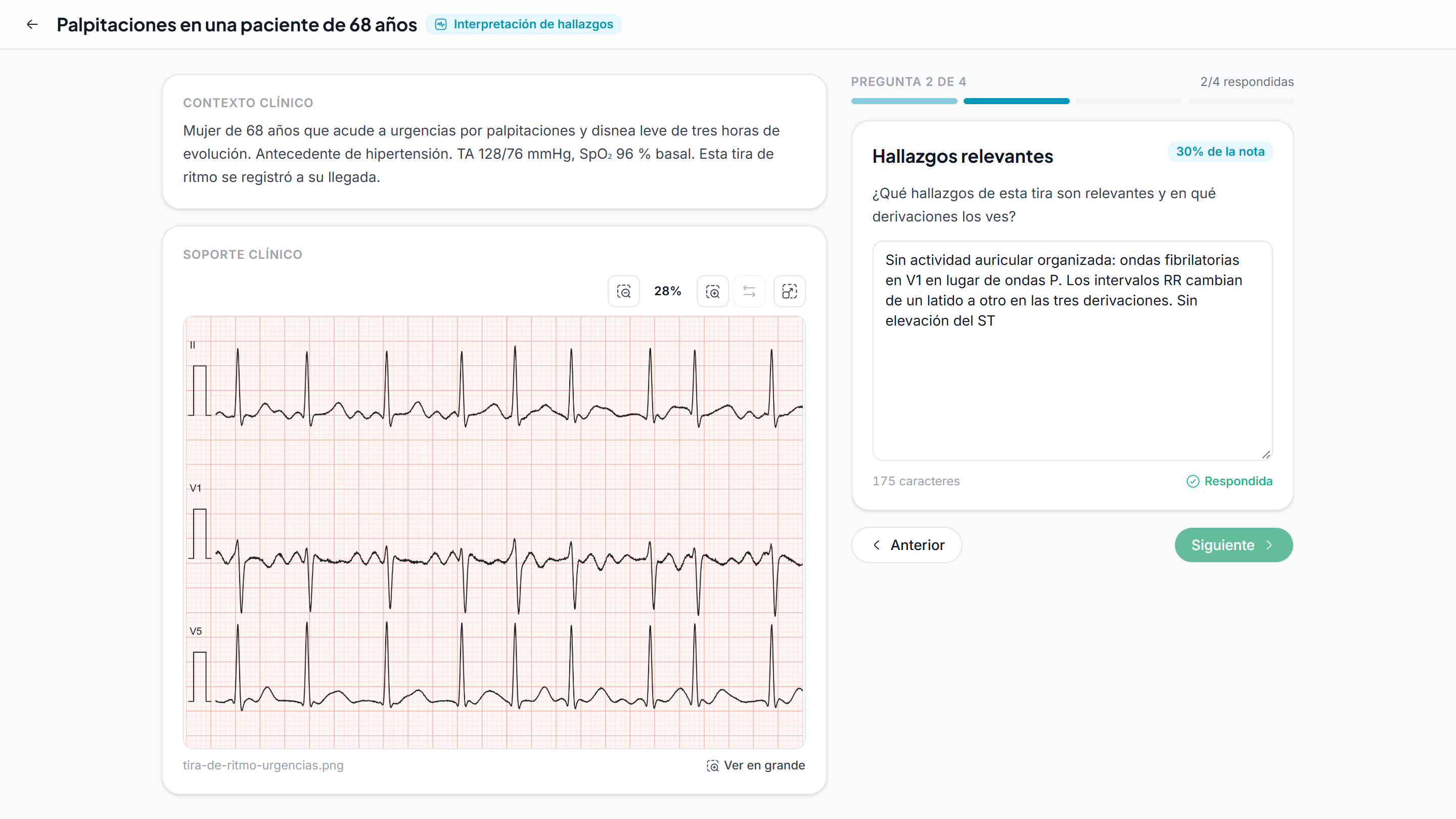The height and width of the screenshot is (819, 1456).
Task: Click the SOPORTE CLÍNICO heading
Action: pos(243,254)
